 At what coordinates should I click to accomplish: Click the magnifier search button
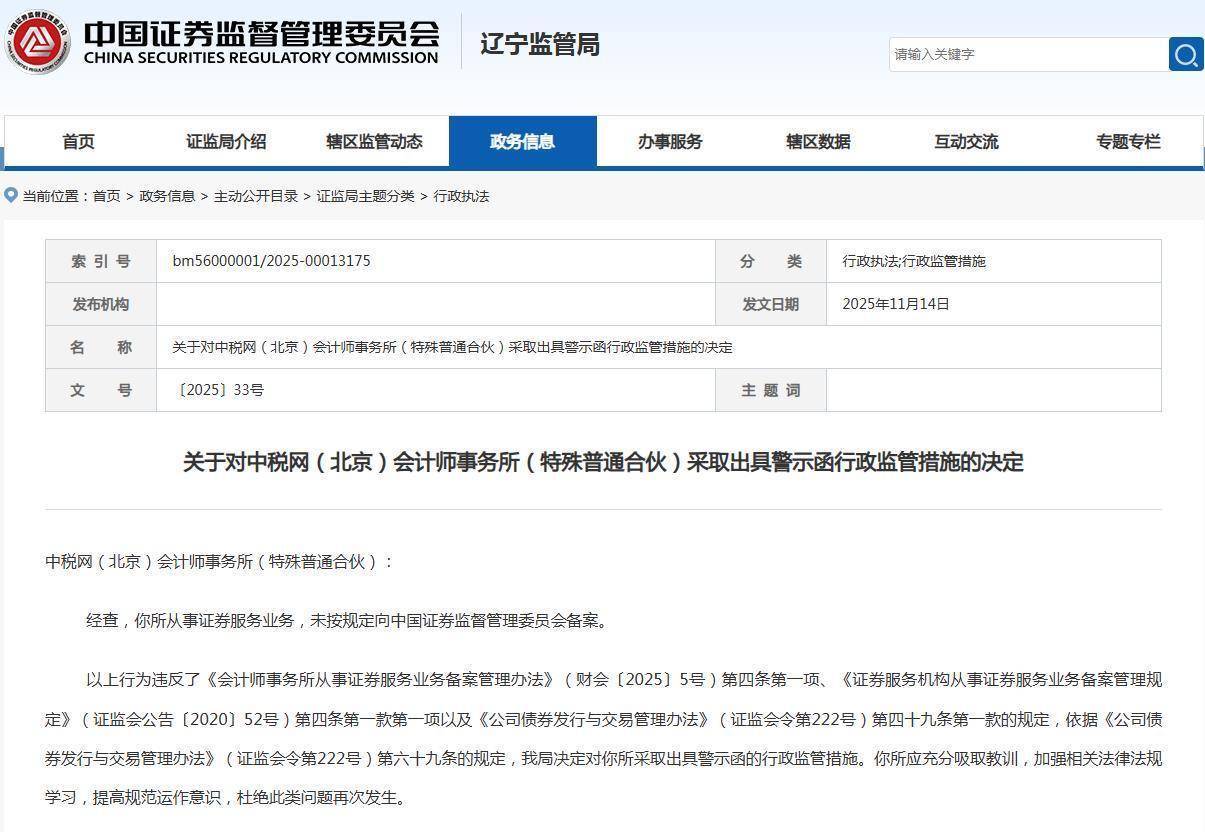click(x=1186, y=54)
